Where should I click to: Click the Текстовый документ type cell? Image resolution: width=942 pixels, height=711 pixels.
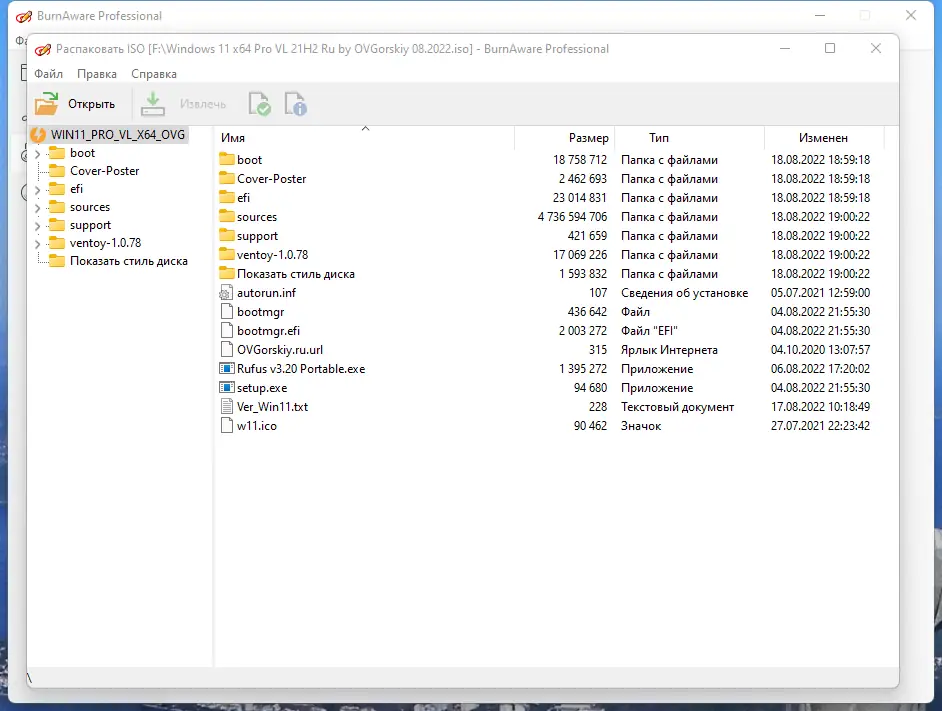[x=677, y=407]
